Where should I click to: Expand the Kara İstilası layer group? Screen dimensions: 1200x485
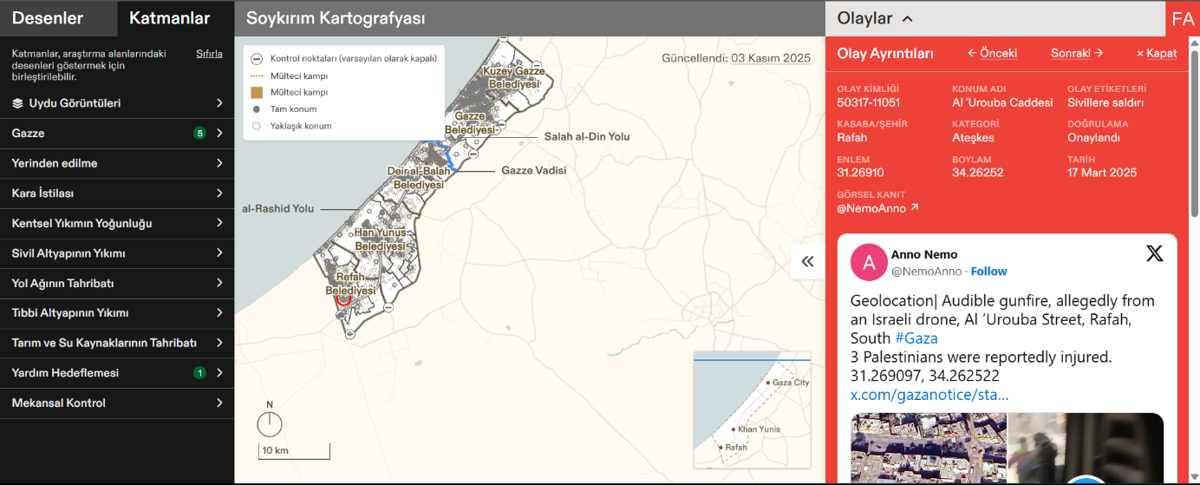point(117,193)
